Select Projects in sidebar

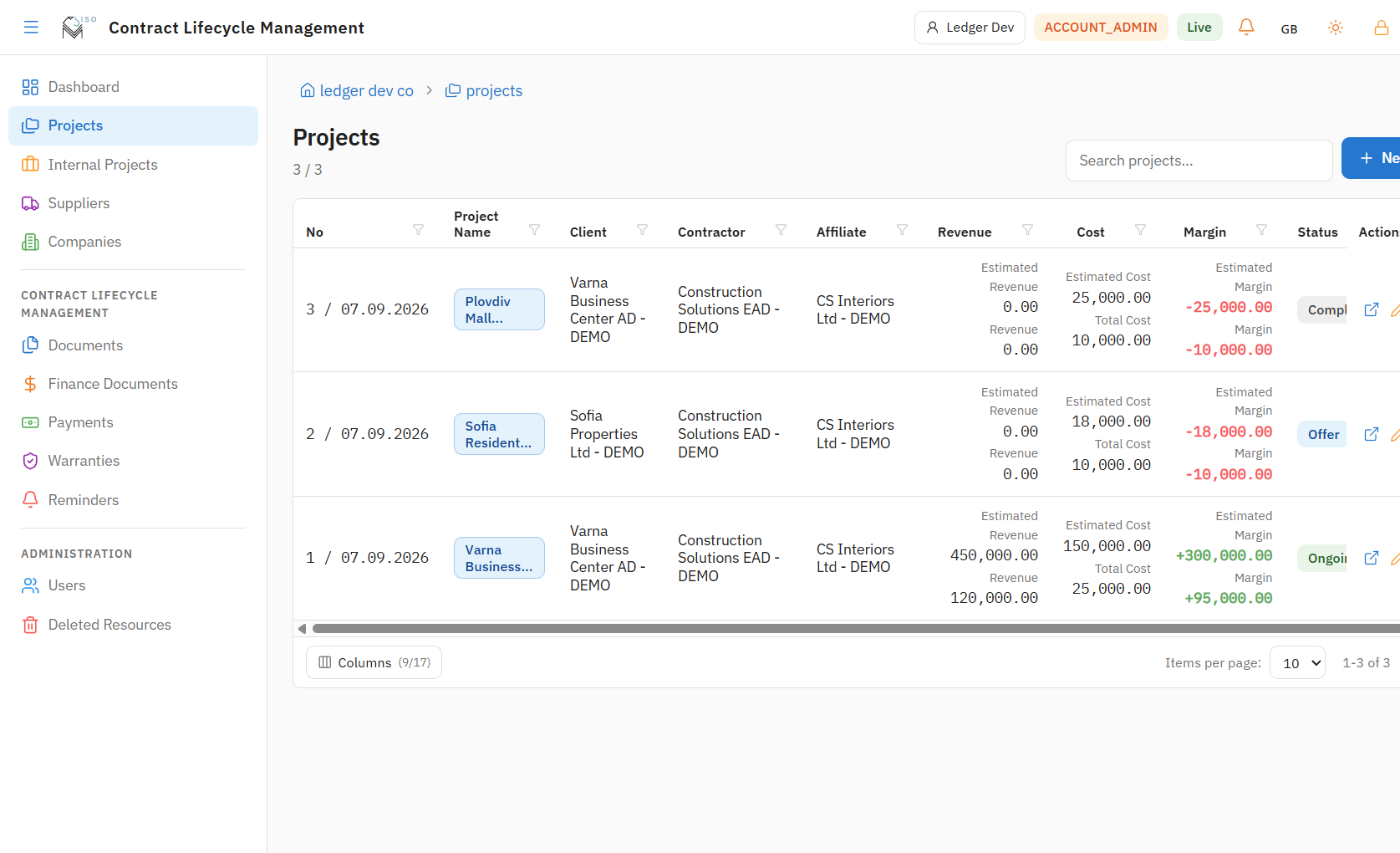click(133, 125)
